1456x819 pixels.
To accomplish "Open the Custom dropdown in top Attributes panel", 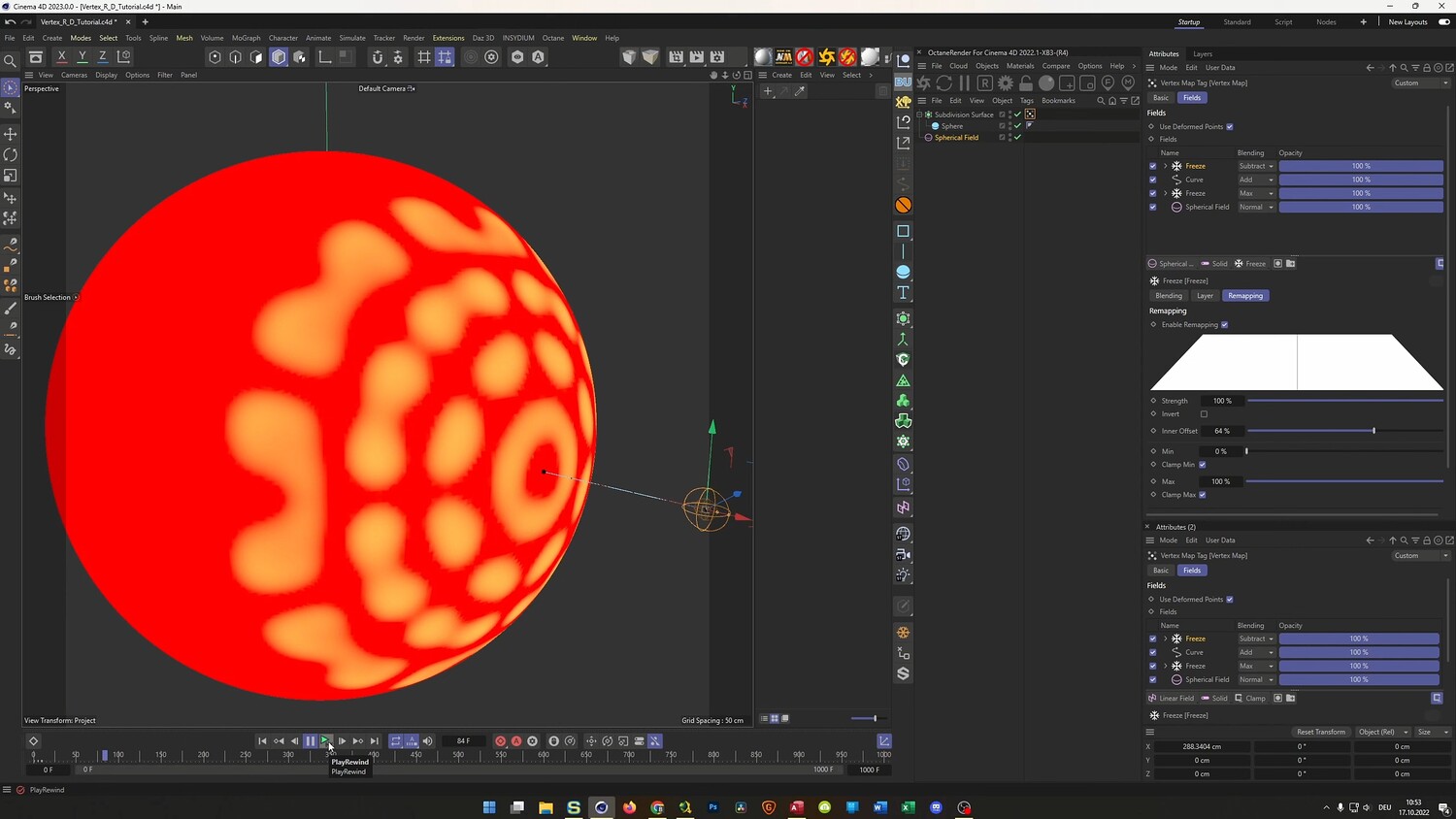I will coord(1421,83).
